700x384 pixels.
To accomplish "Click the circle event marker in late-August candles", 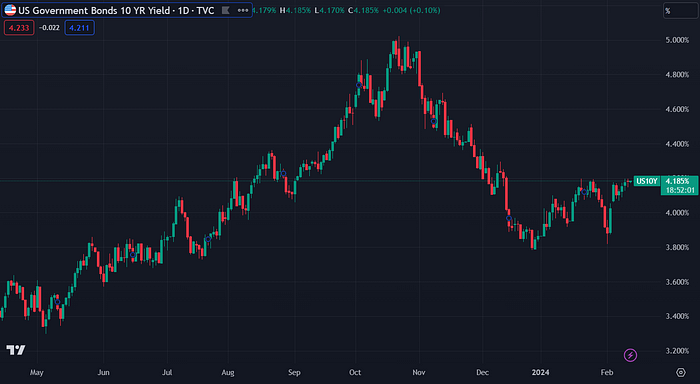I will point(283,173).
